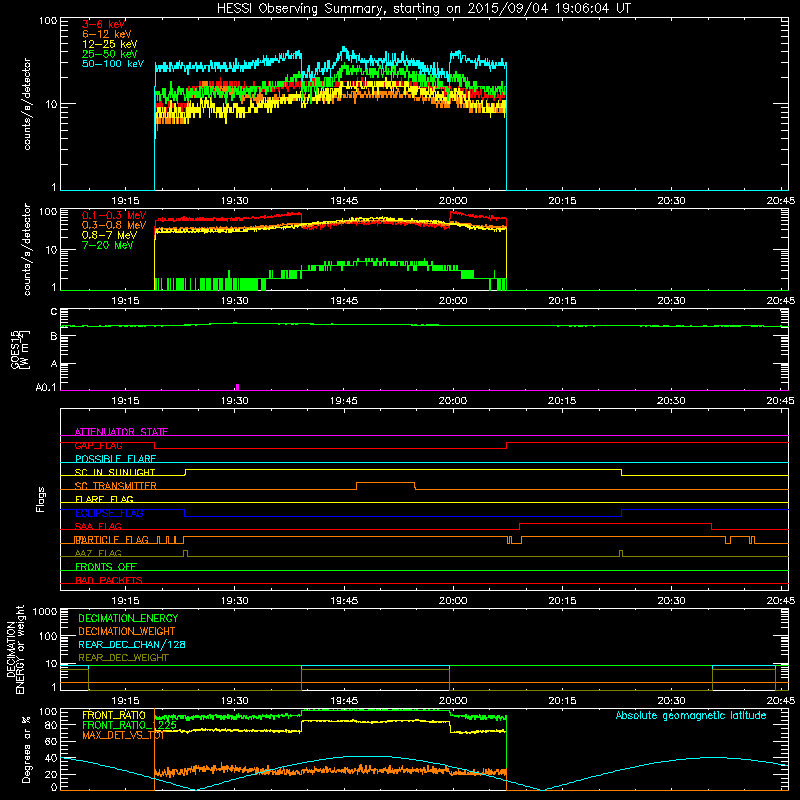
Task: Click the REAR_DEC_CHAN/128 legend entry
Action: [x=132, y=644]
